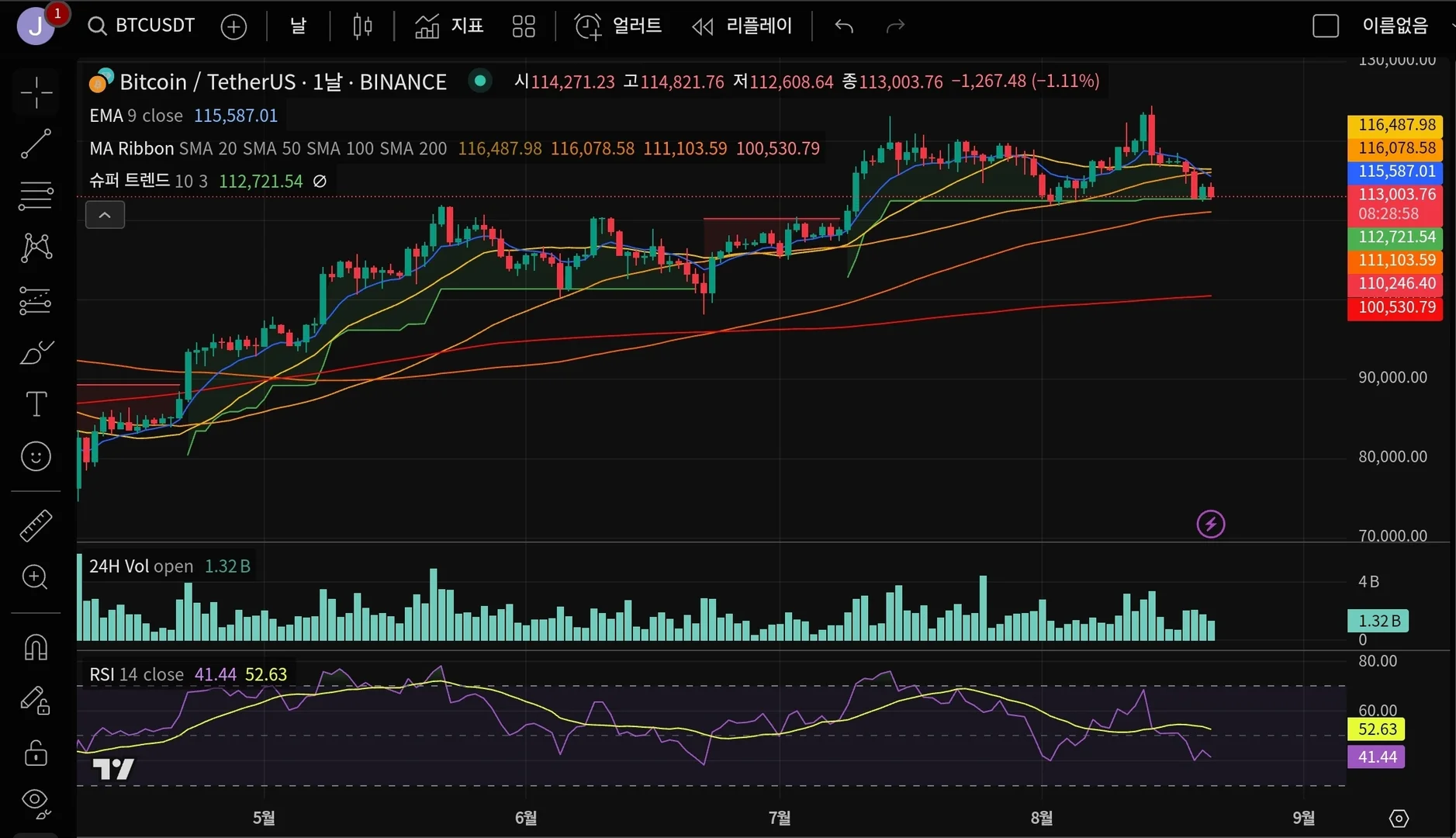Click the 7월 time axis label

pos(780,818)
